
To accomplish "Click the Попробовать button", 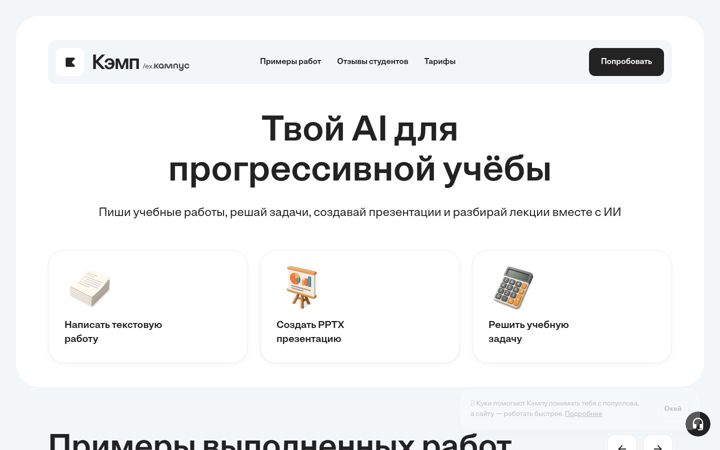I will tap(626, 62).
